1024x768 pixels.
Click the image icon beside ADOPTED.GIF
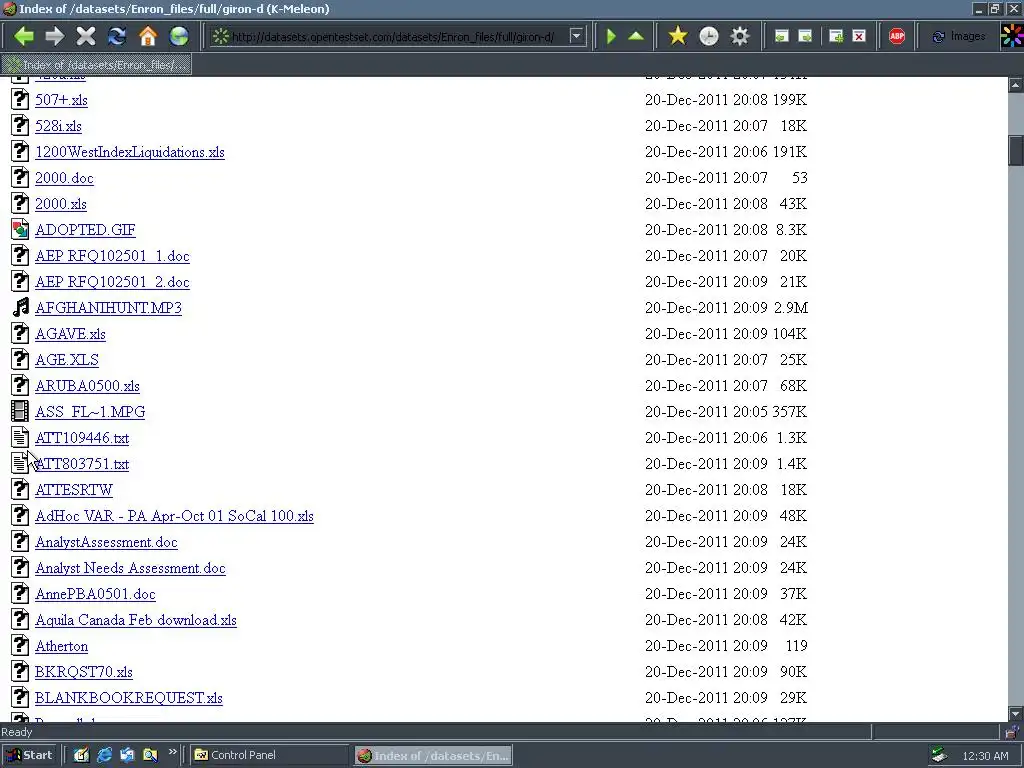(x=20, y=229)
